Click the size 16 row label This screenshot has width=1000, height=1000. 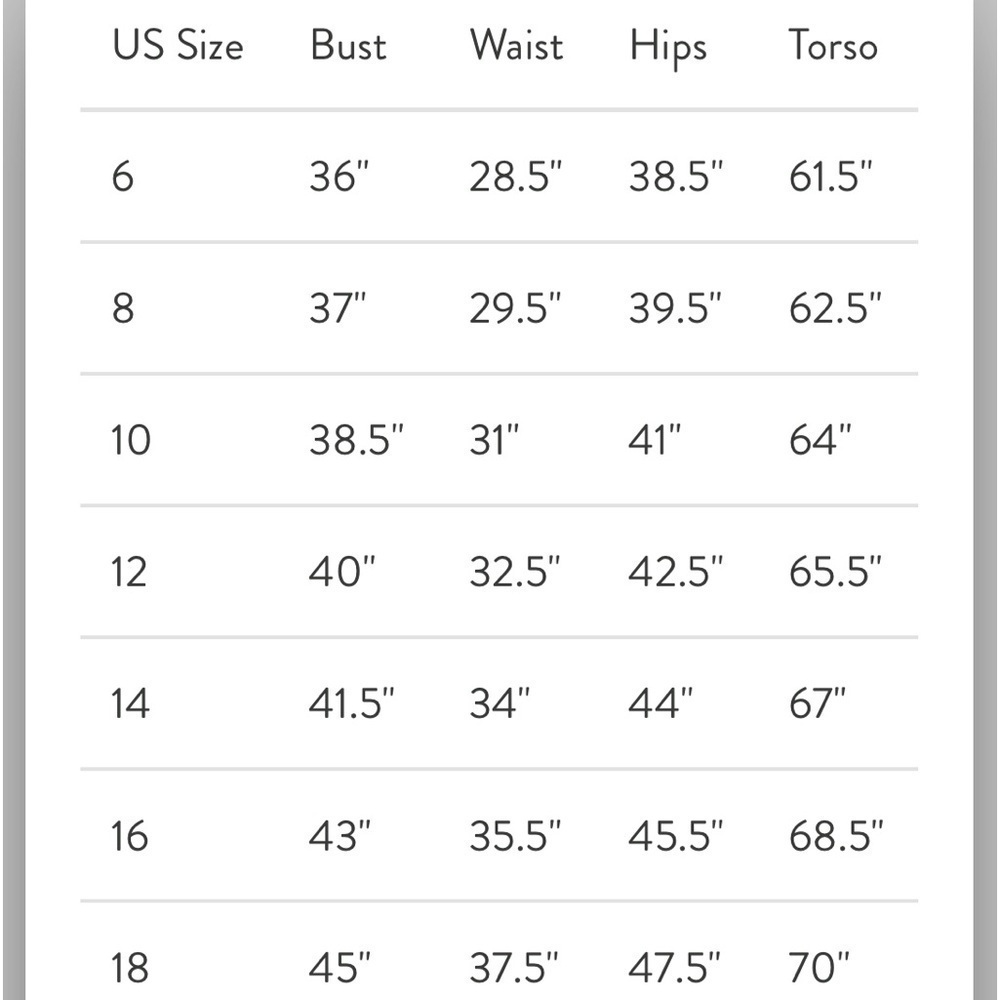(x=129, y=835)
